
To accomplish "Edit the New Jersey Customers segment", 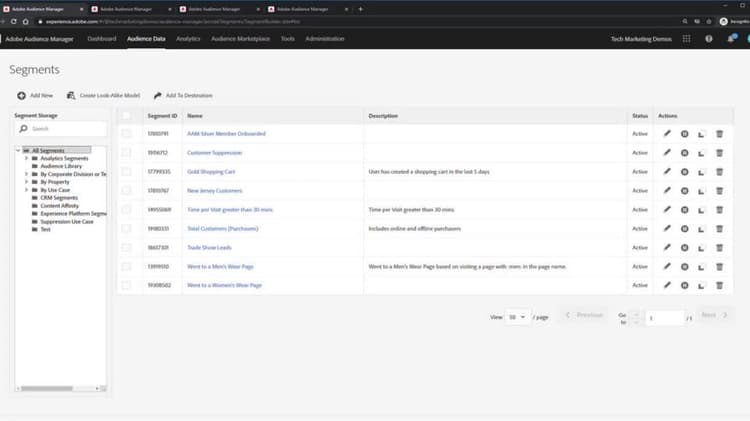I will [x=667, y=190].
